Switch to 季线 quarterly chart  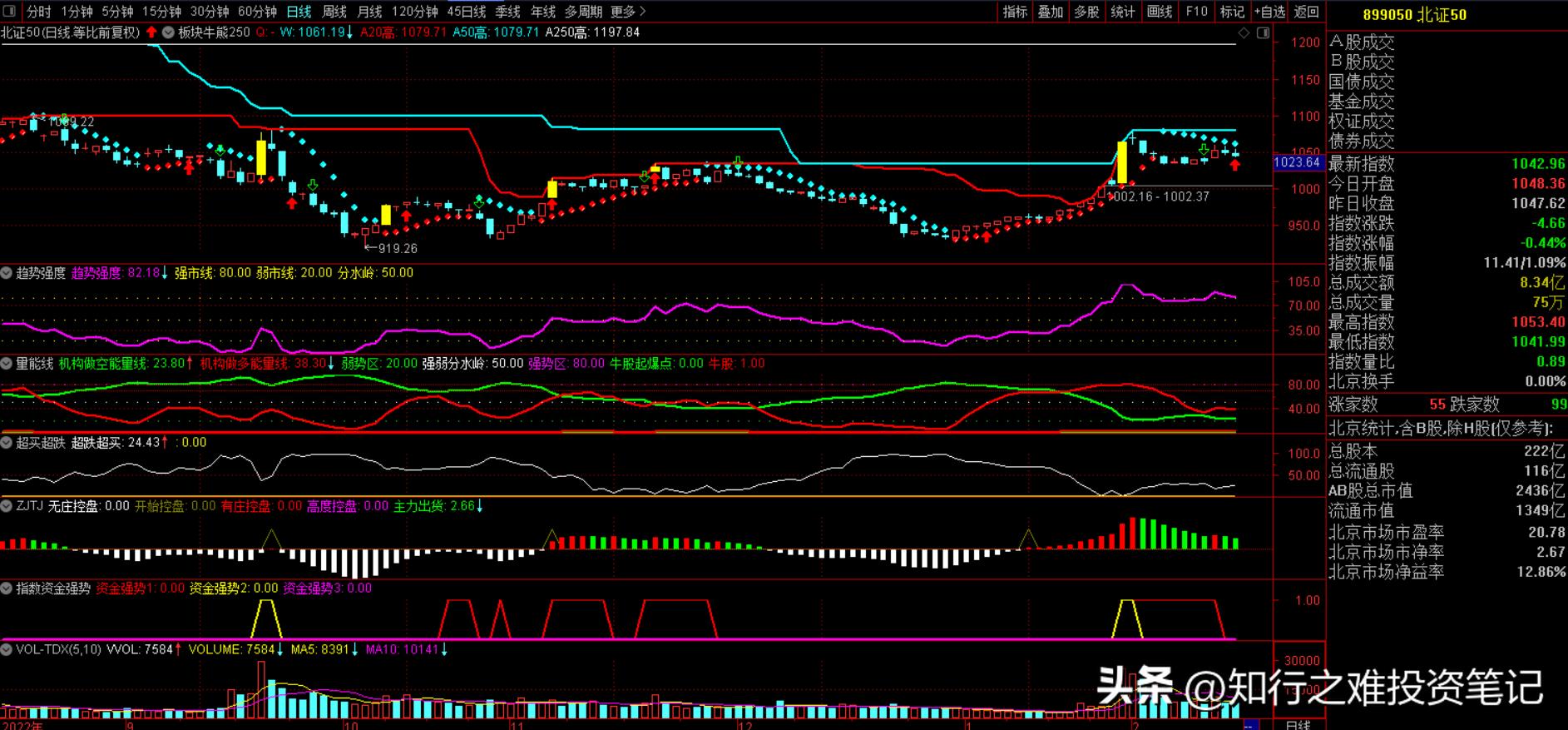coord(507,12)
